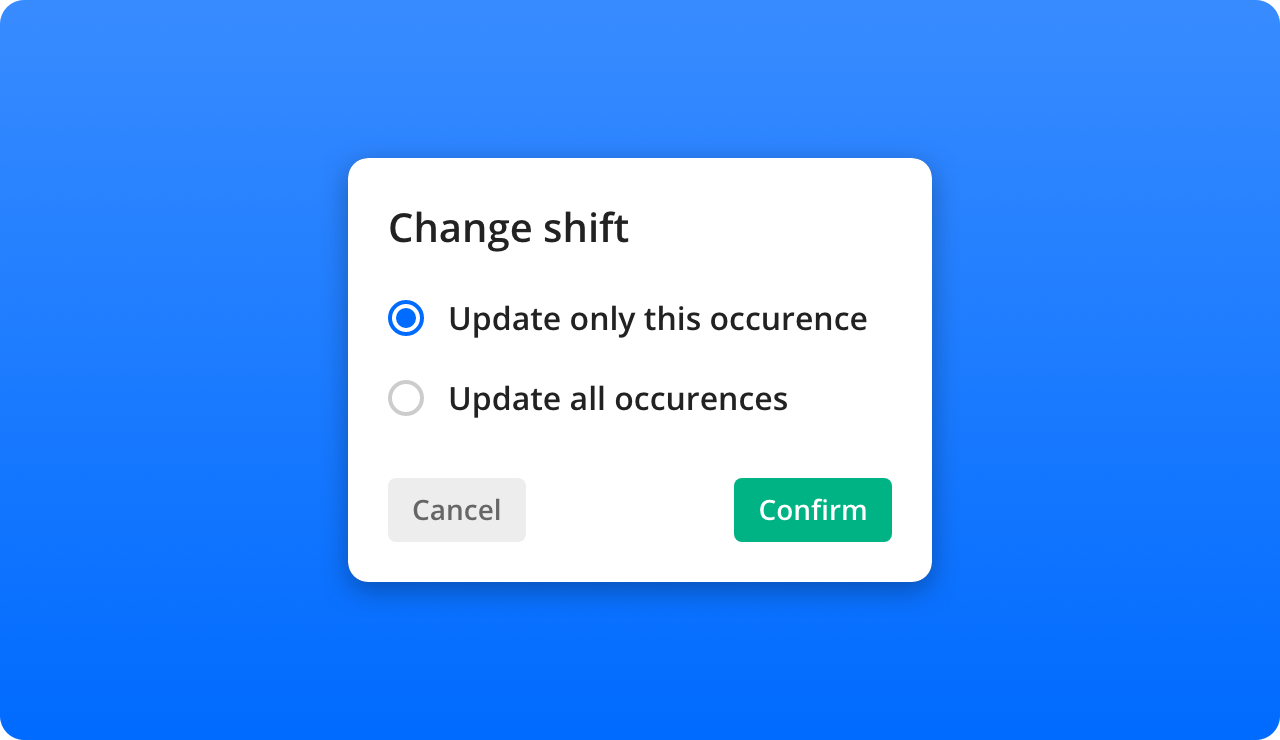Viewport: 1280px width, 740px height.
Task: Dismiss the Change shift dialog via Cancel
Action: 457,510
